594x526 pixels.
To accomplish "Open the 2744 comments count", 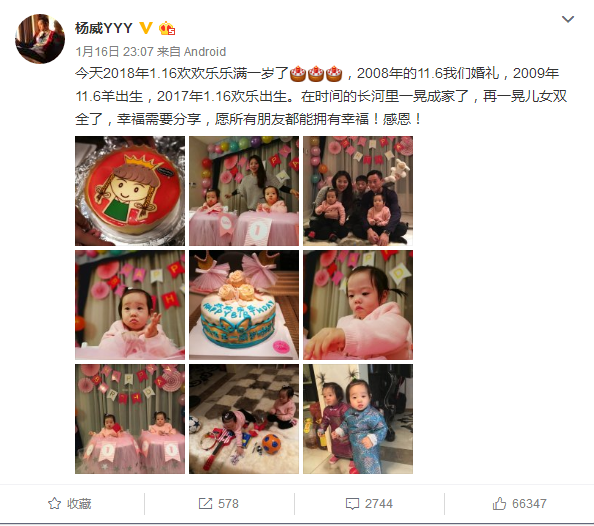I will point(379,504).
